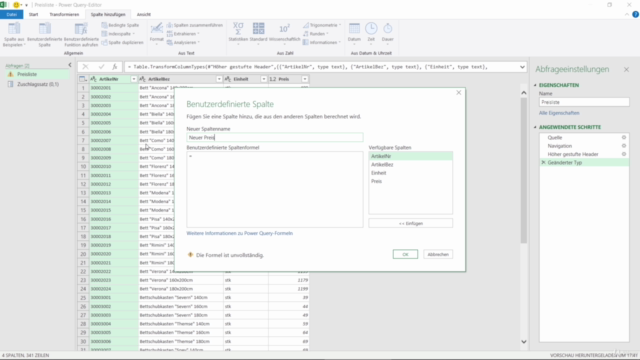The height and width of the screenshot is (360, 640).
Task: Open the Informationen dropdown
Action: pos(322,42)
